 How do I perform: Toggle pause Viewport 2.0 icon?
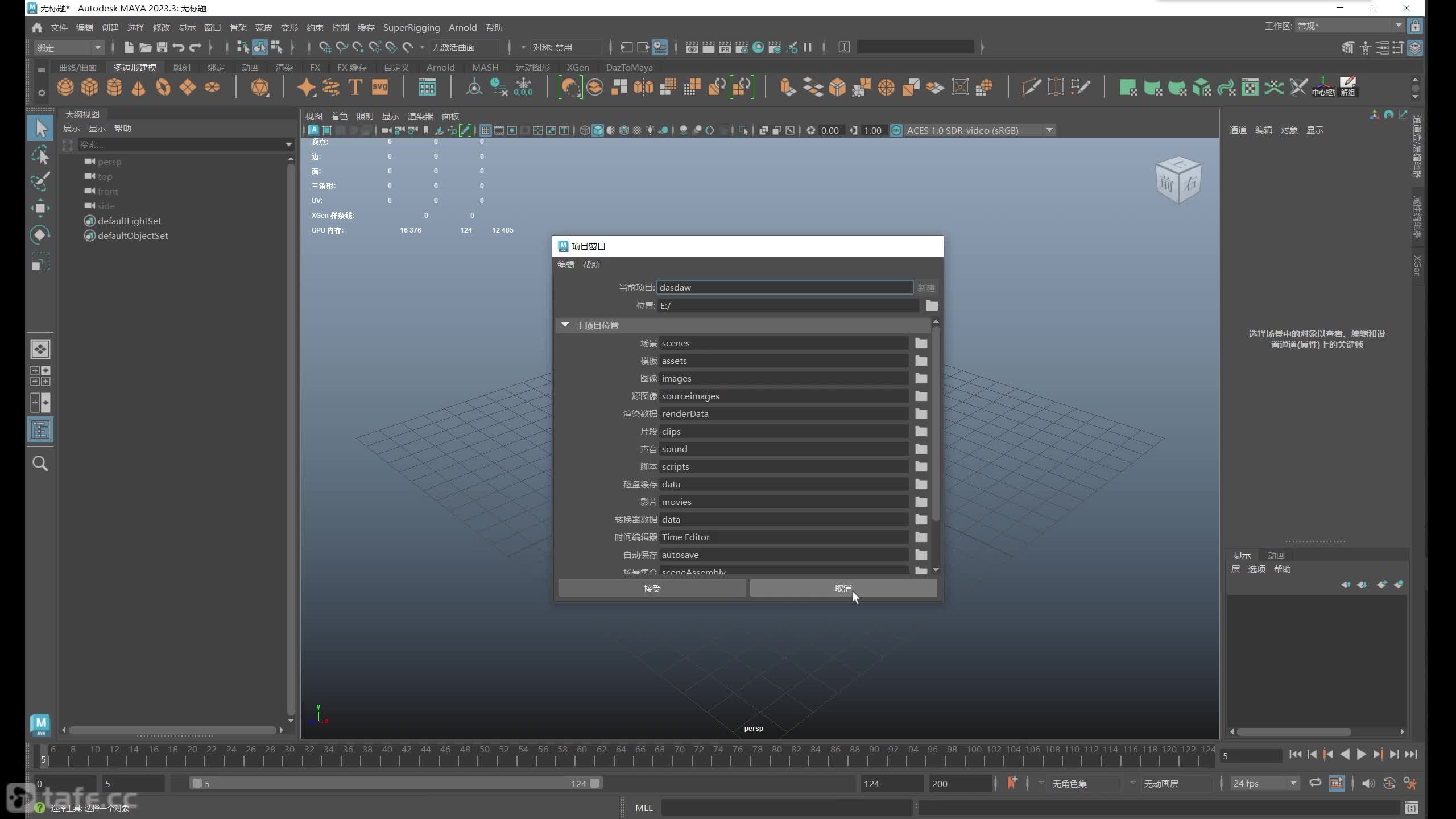click(x=808, y=48)
